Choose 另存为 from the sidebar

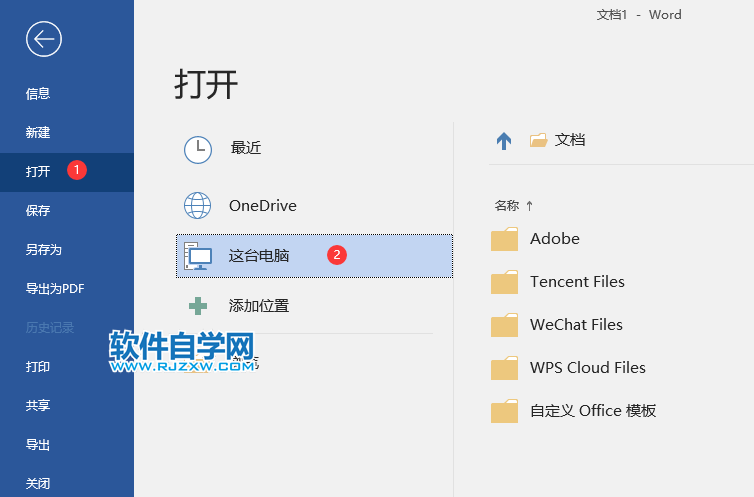(44, 250)
